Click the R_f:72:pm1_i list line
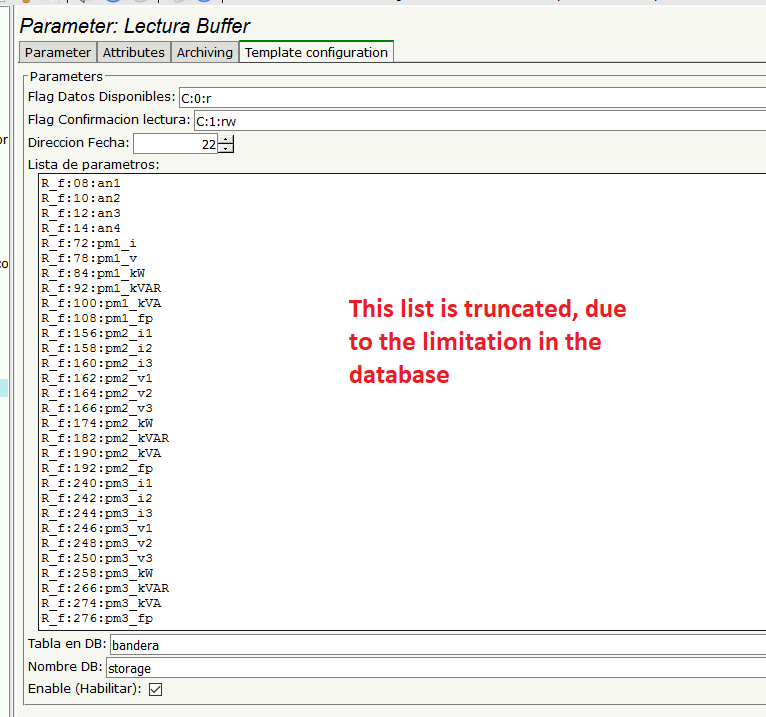This screenshot has width=766, height=717. tap(88, 244)
